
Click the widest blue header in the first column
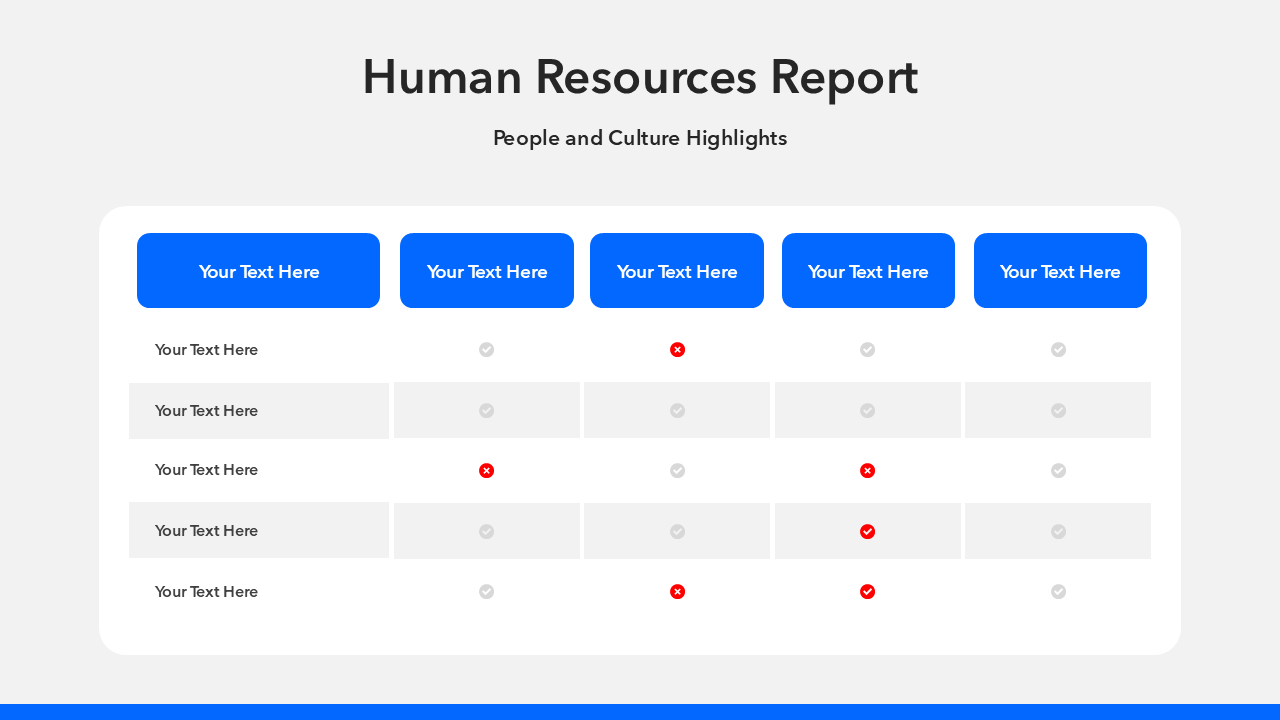point(258,271)
